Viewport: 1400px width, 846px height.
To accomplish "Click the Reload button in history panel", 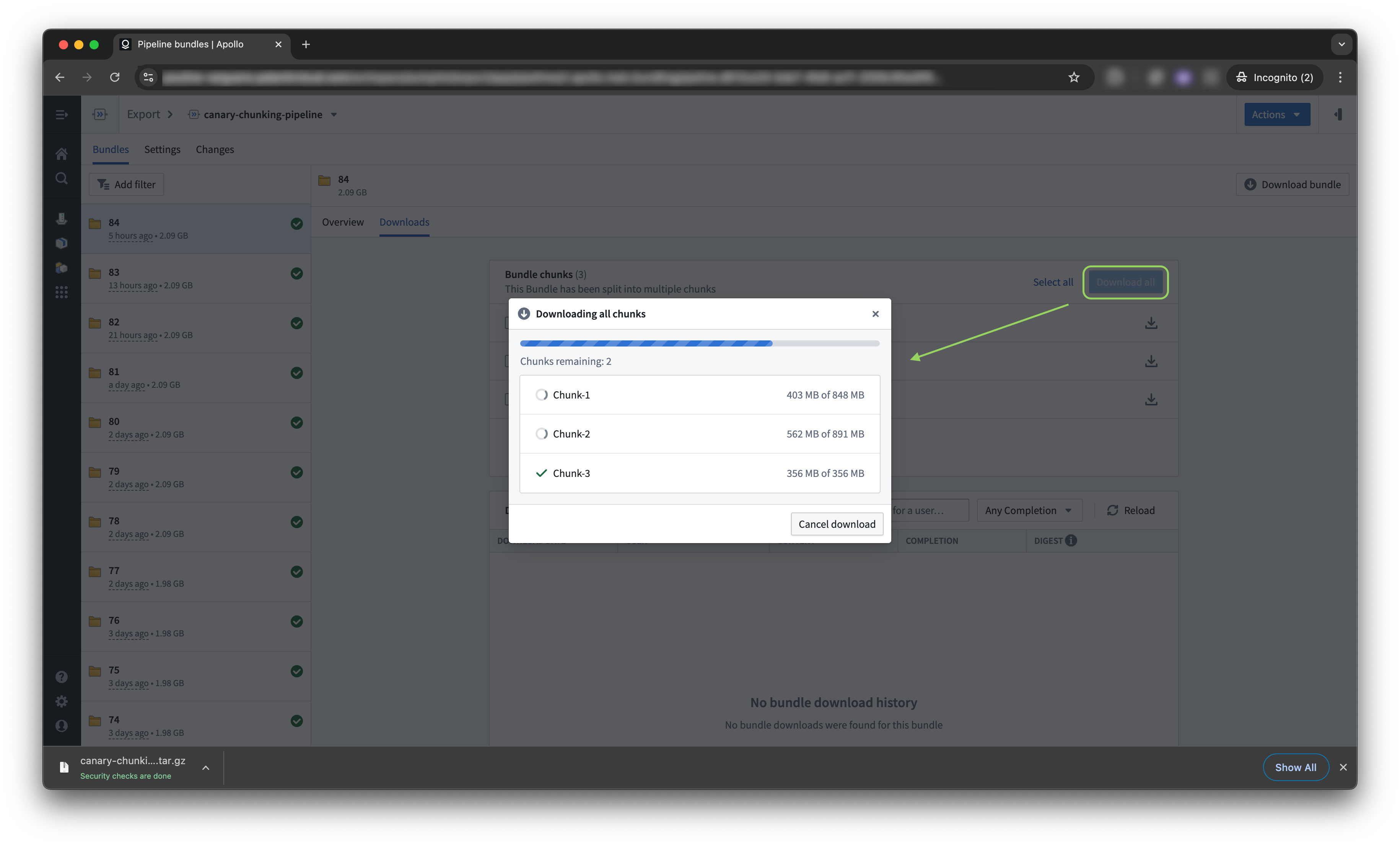I will point(1130,510).
